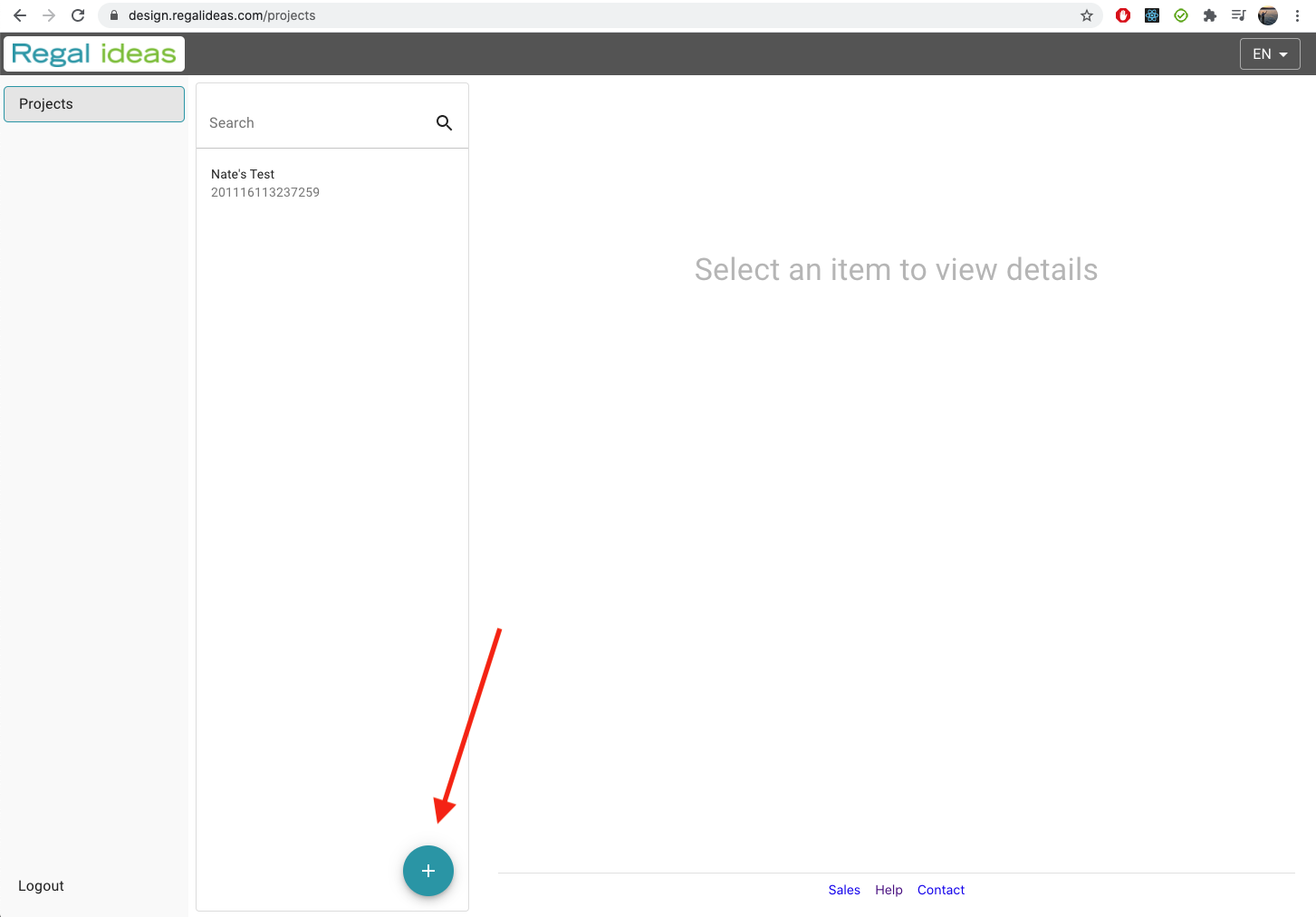Screen dimensions: 1316x917
Task: Go back to previous page
Action: click(x=20, y=15)
